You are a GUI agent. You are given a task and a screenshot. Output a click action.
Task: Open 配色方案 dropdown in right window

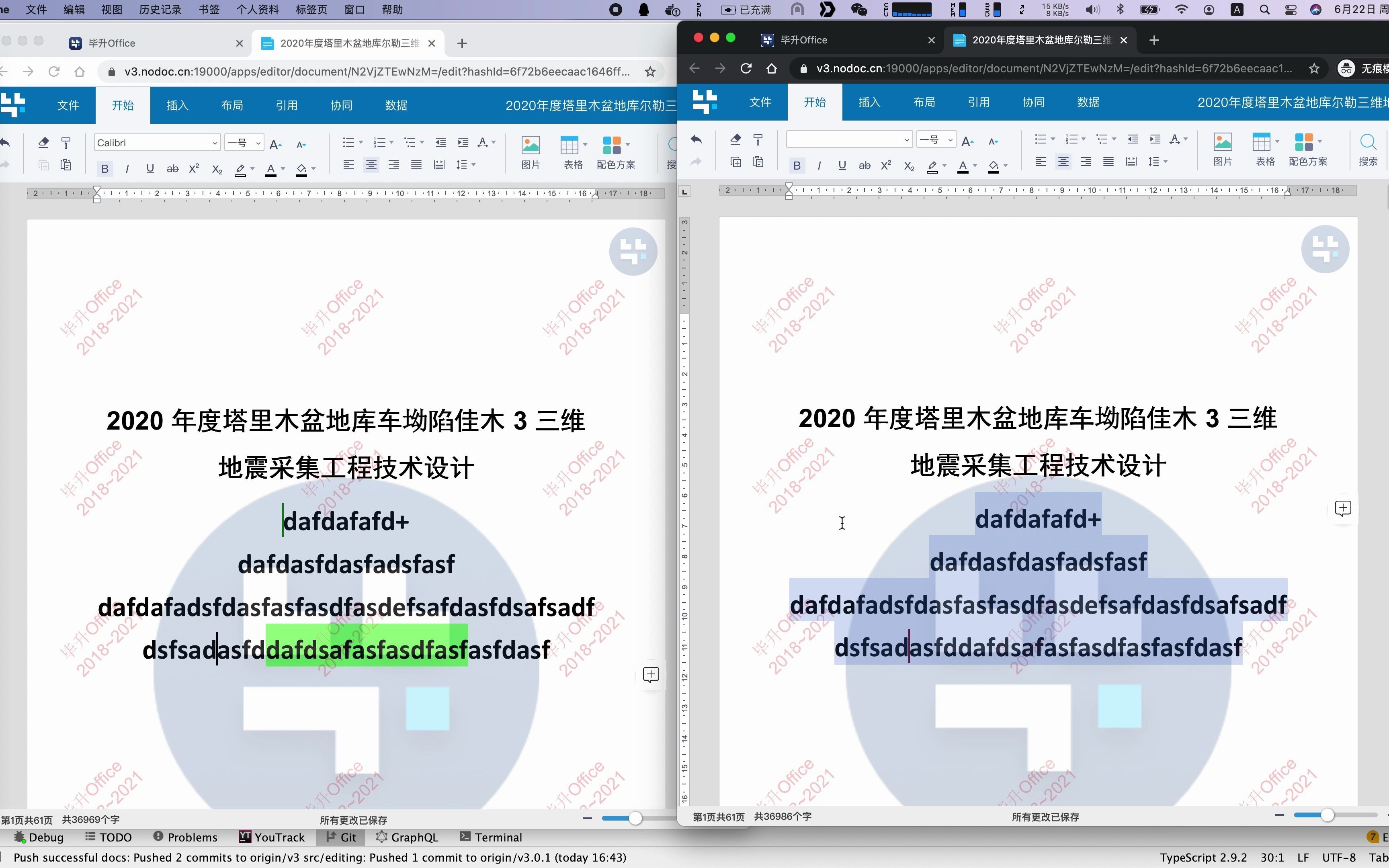coord(1320,141)
